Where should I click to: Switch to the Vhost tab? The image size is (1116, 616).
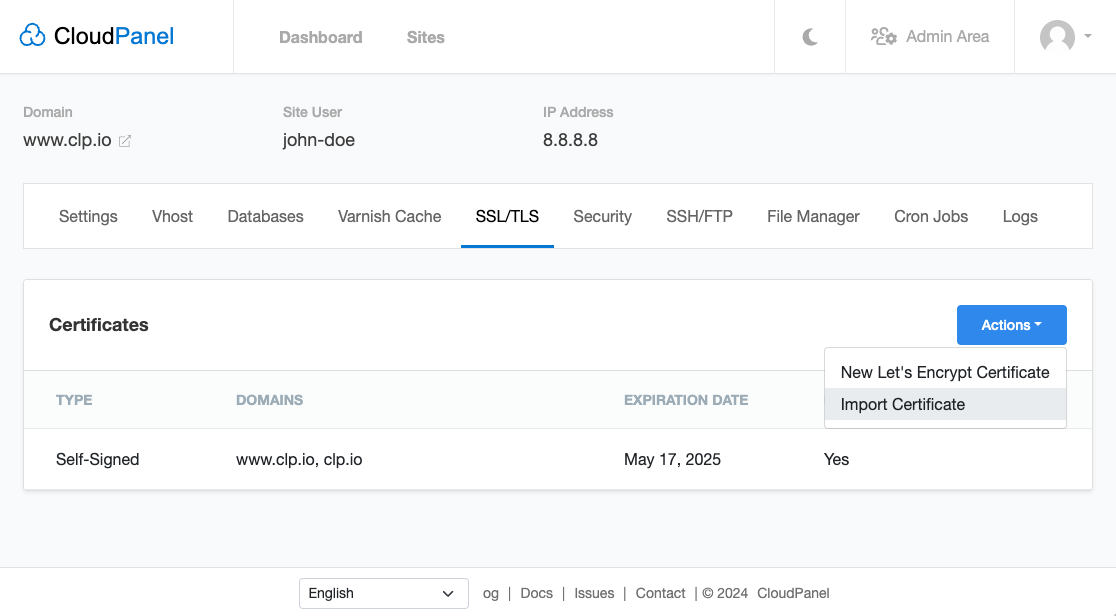172,216
